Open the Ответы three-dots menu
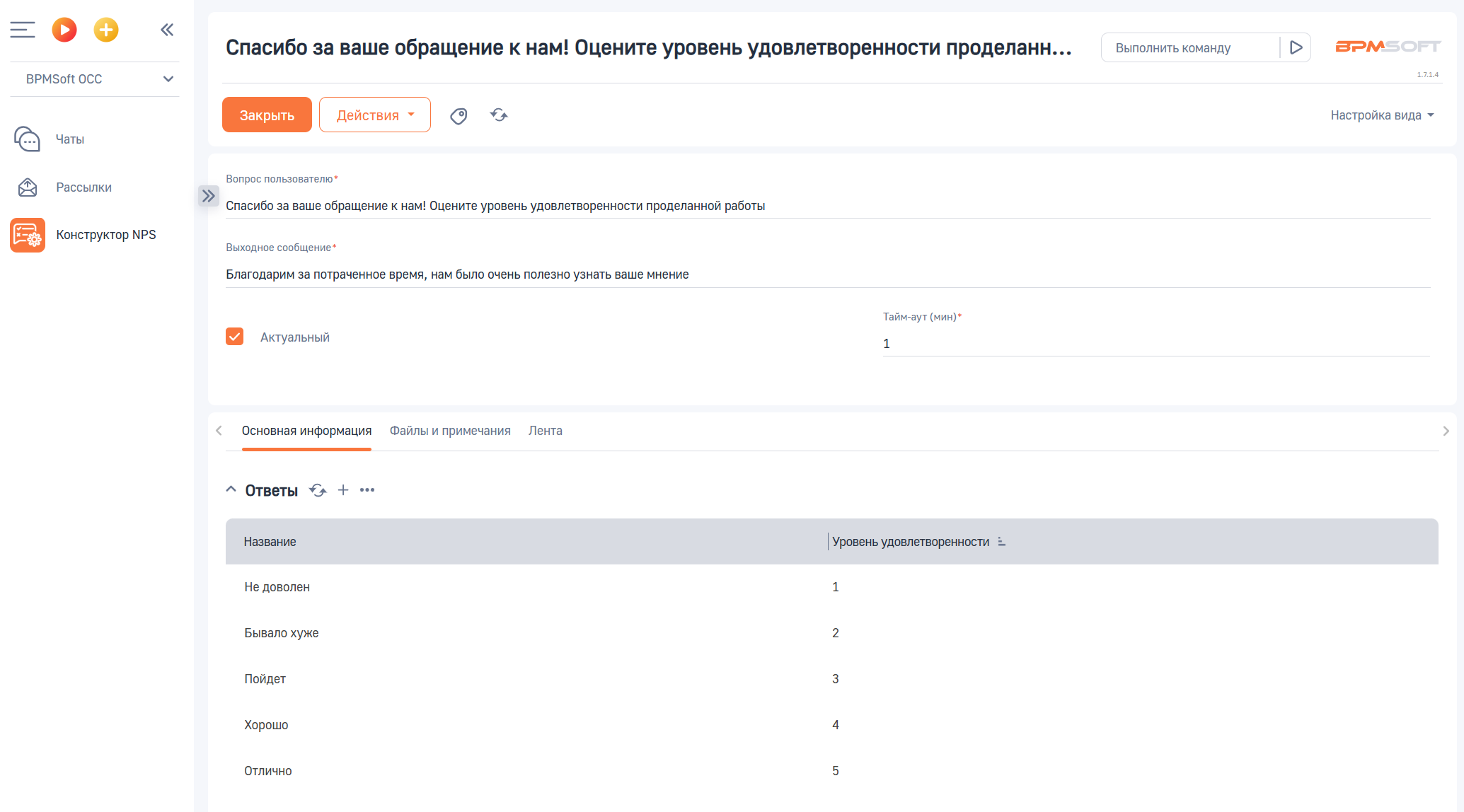 (367, 490)
